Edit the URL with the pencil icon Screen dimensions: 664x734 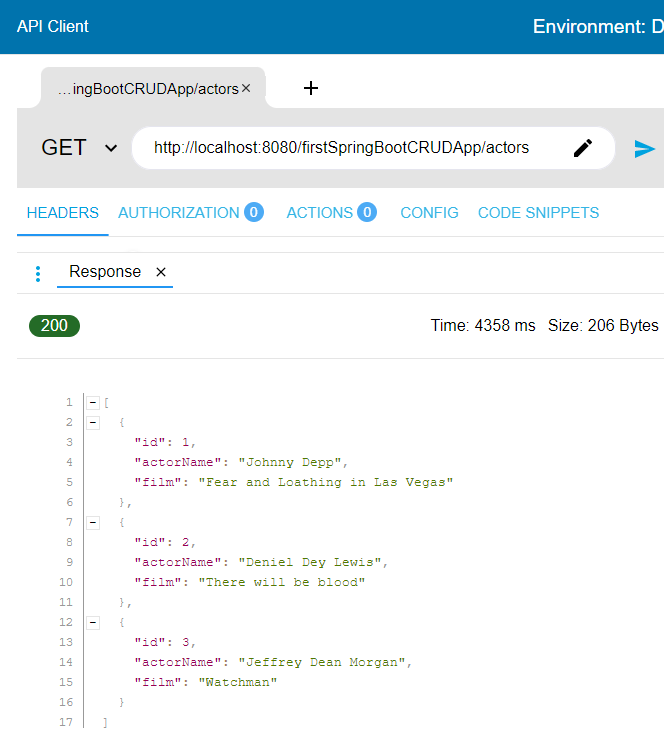pos(583,148)
